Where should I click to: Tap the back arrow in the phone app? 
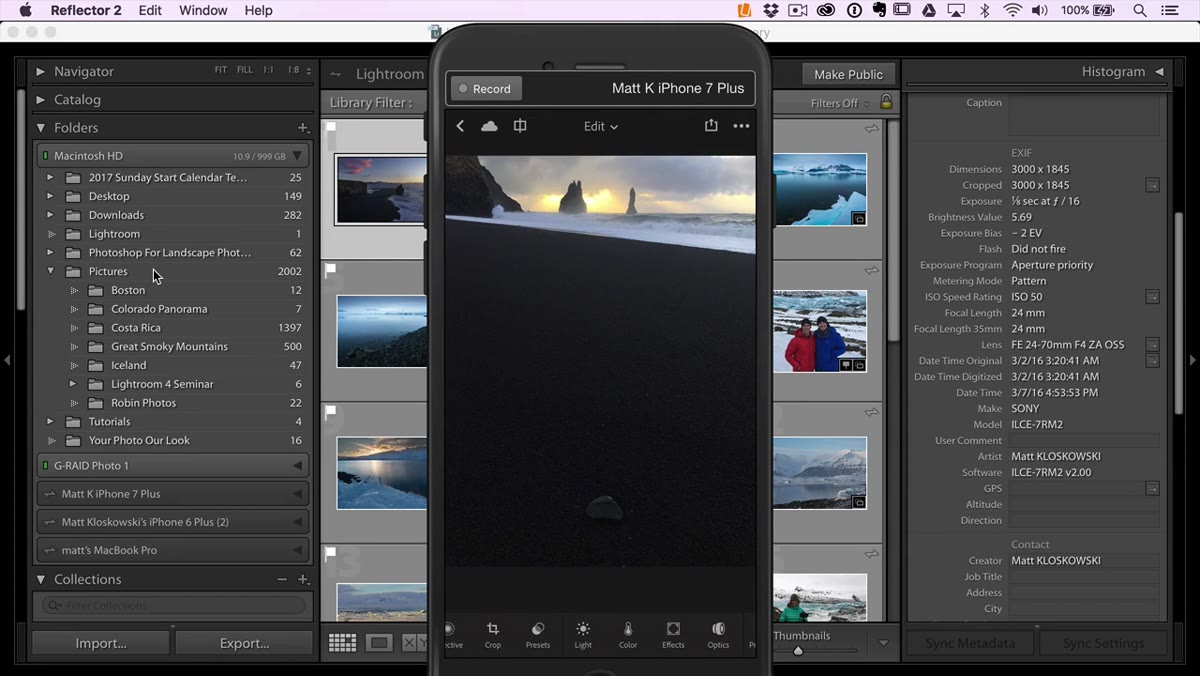pyautogui.click(x=460, y=126)
